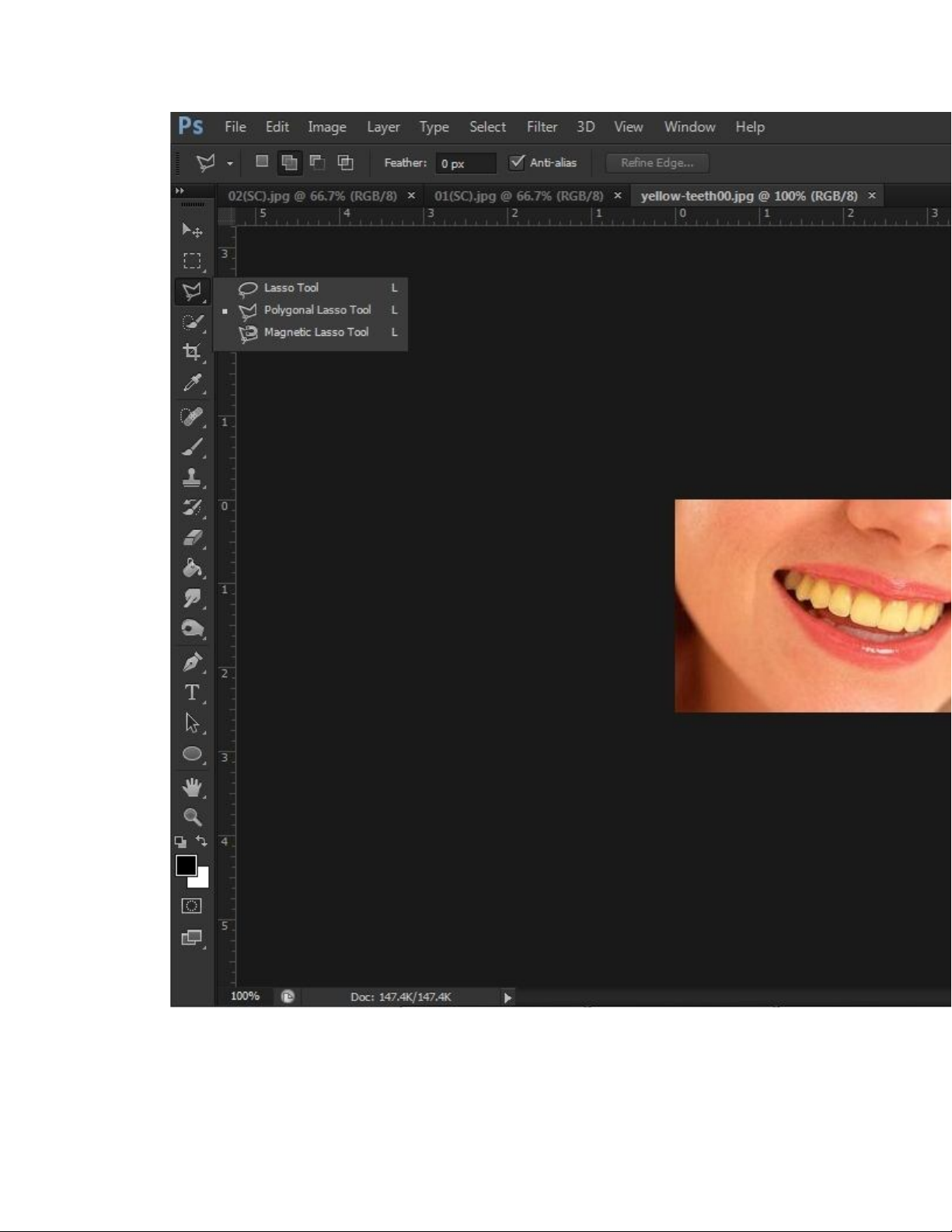This screenshot has width=952, height=1232.
Task: Open the tool preset picker arrow
Action: pos(230,163)
